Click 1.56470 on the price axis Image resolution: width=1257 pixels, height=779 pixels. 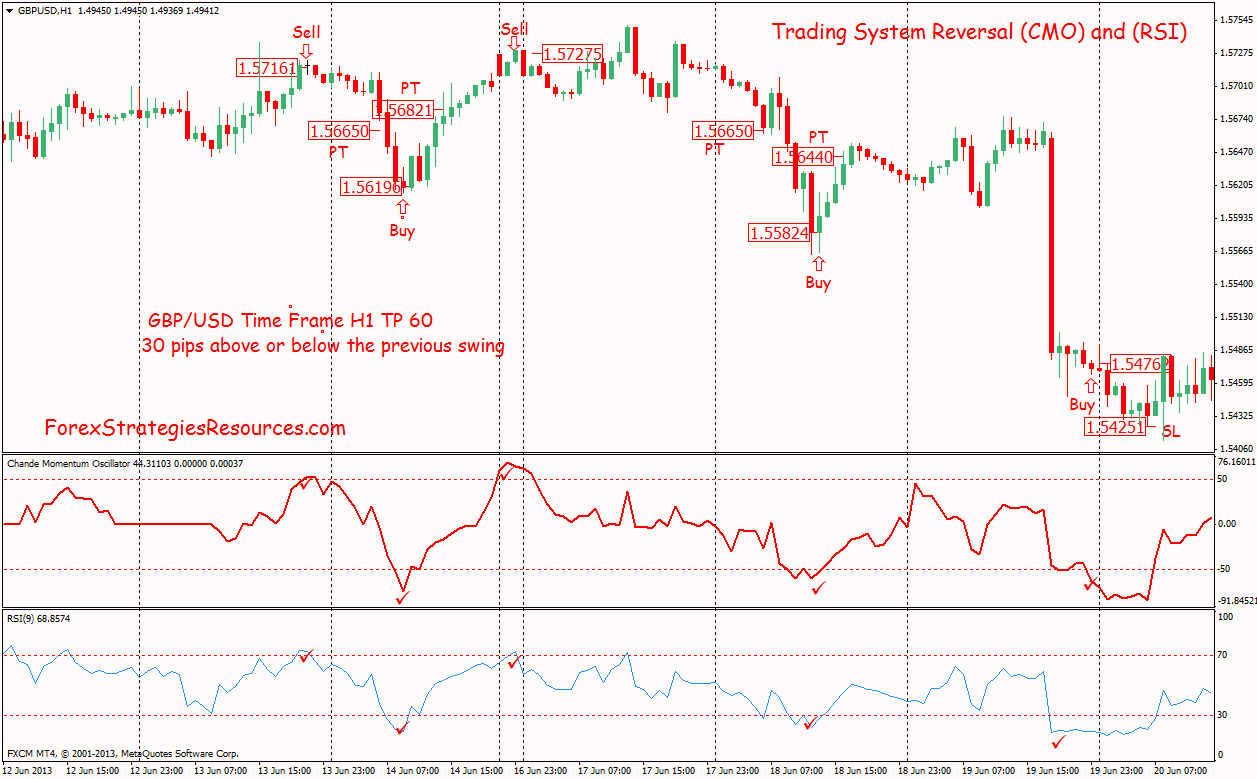1237,152
